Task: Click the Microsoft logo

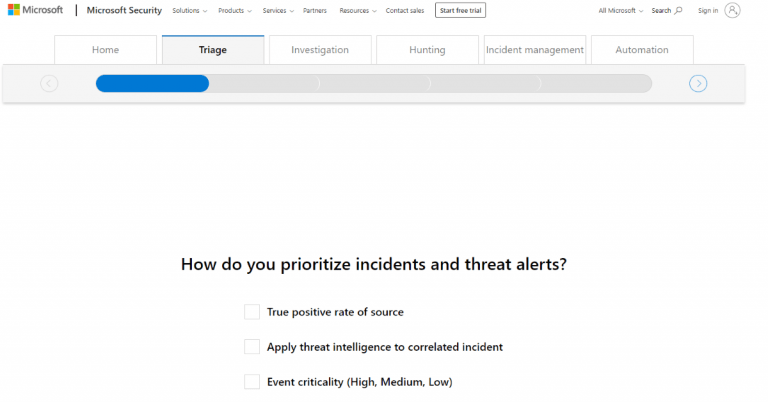Action: [33, 10]
